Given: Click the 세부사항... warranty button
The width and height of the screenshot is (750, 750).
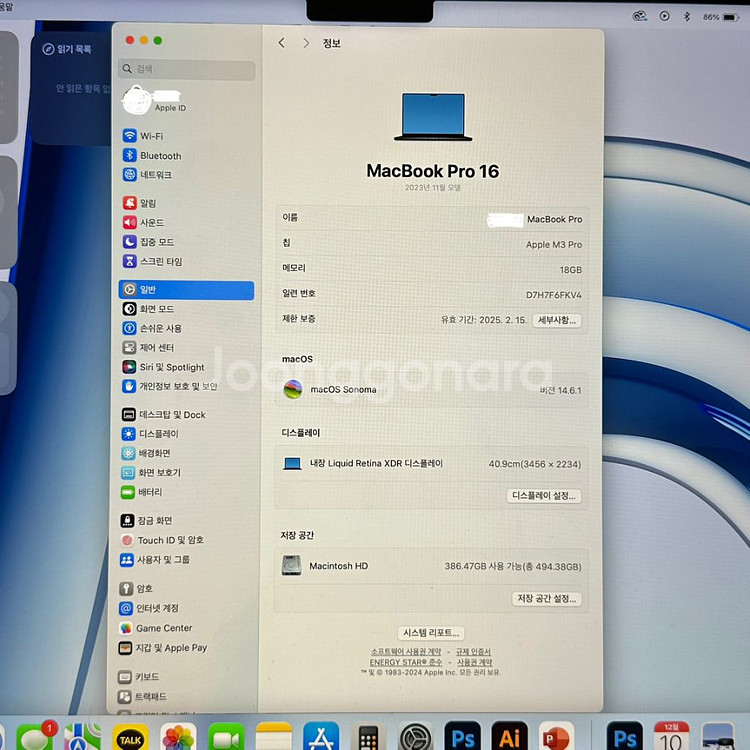Looking at the screenshot, I should point(557,320).
